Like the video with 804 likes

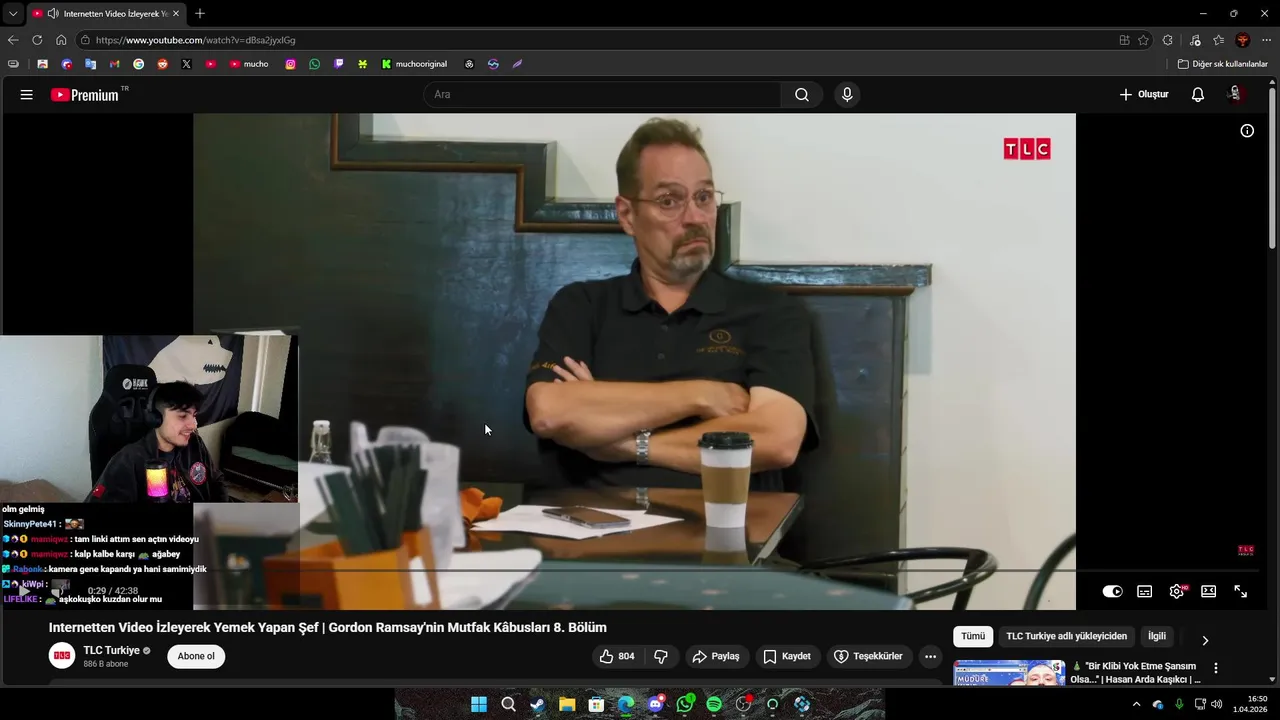coord(617,657)
